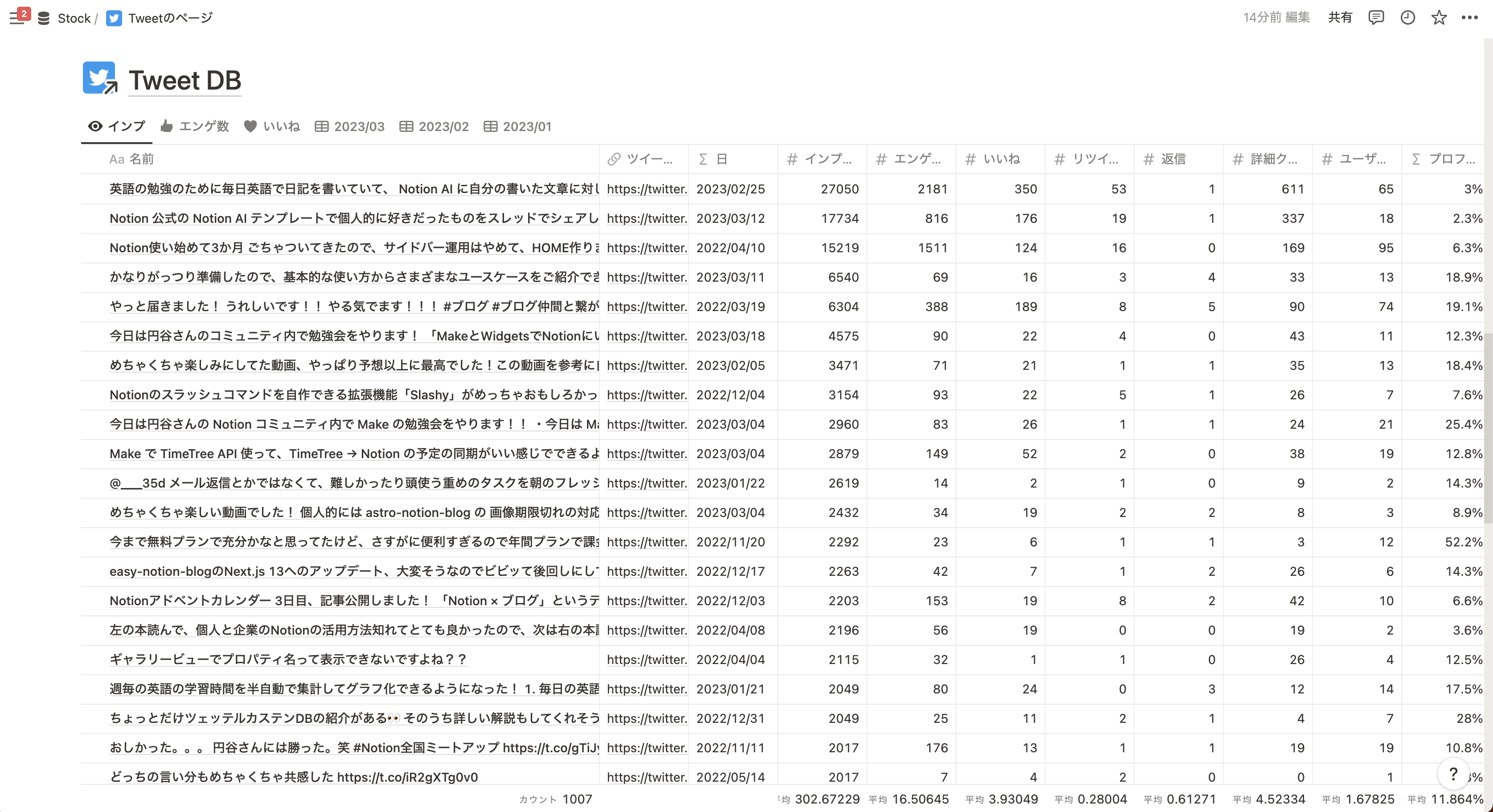Open row starting かなりがっつり準備した
This screenshot has height=812, width=1493.
click(x=354, y=277)
